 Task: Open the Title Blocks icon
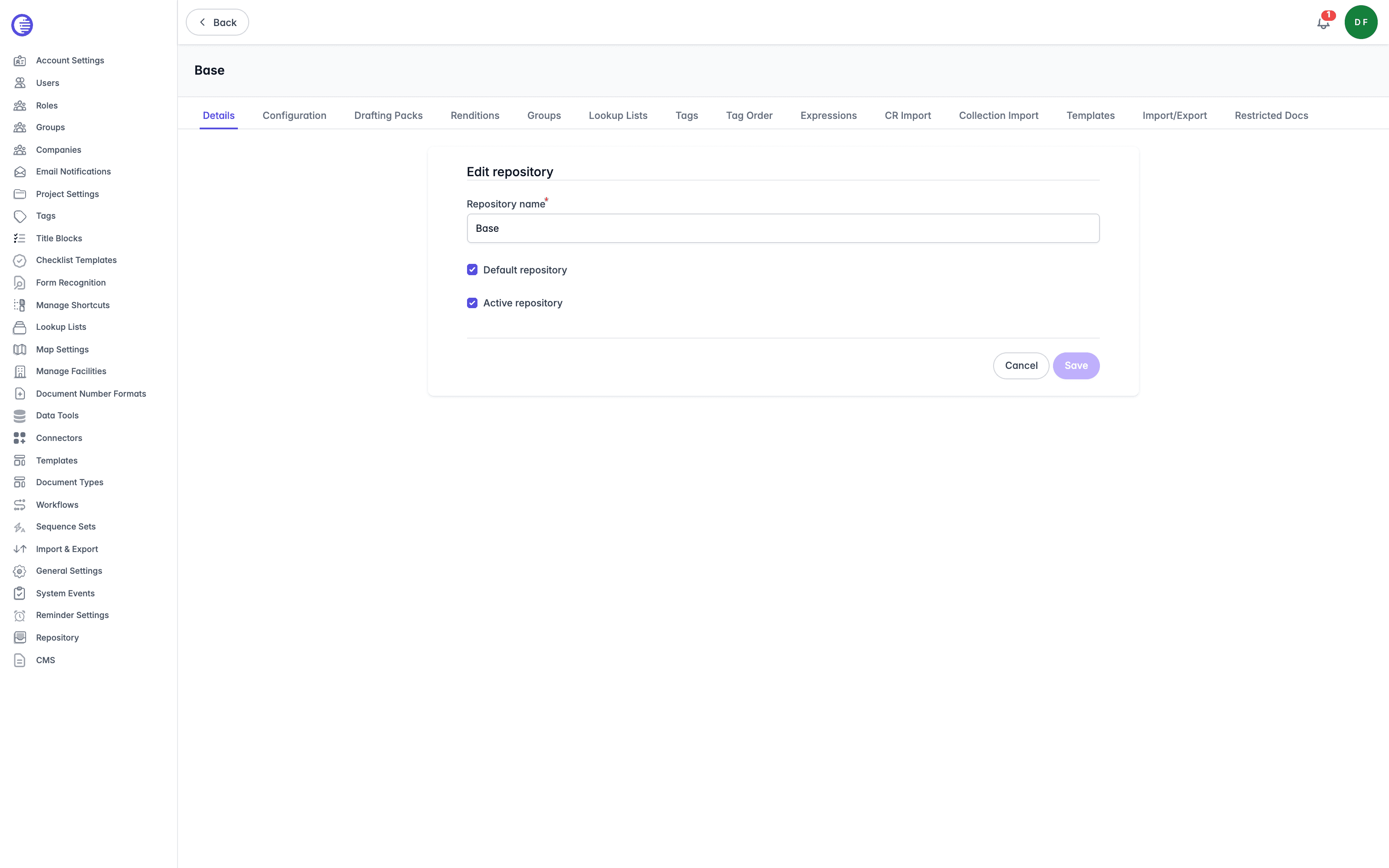(x=20, y=238)
